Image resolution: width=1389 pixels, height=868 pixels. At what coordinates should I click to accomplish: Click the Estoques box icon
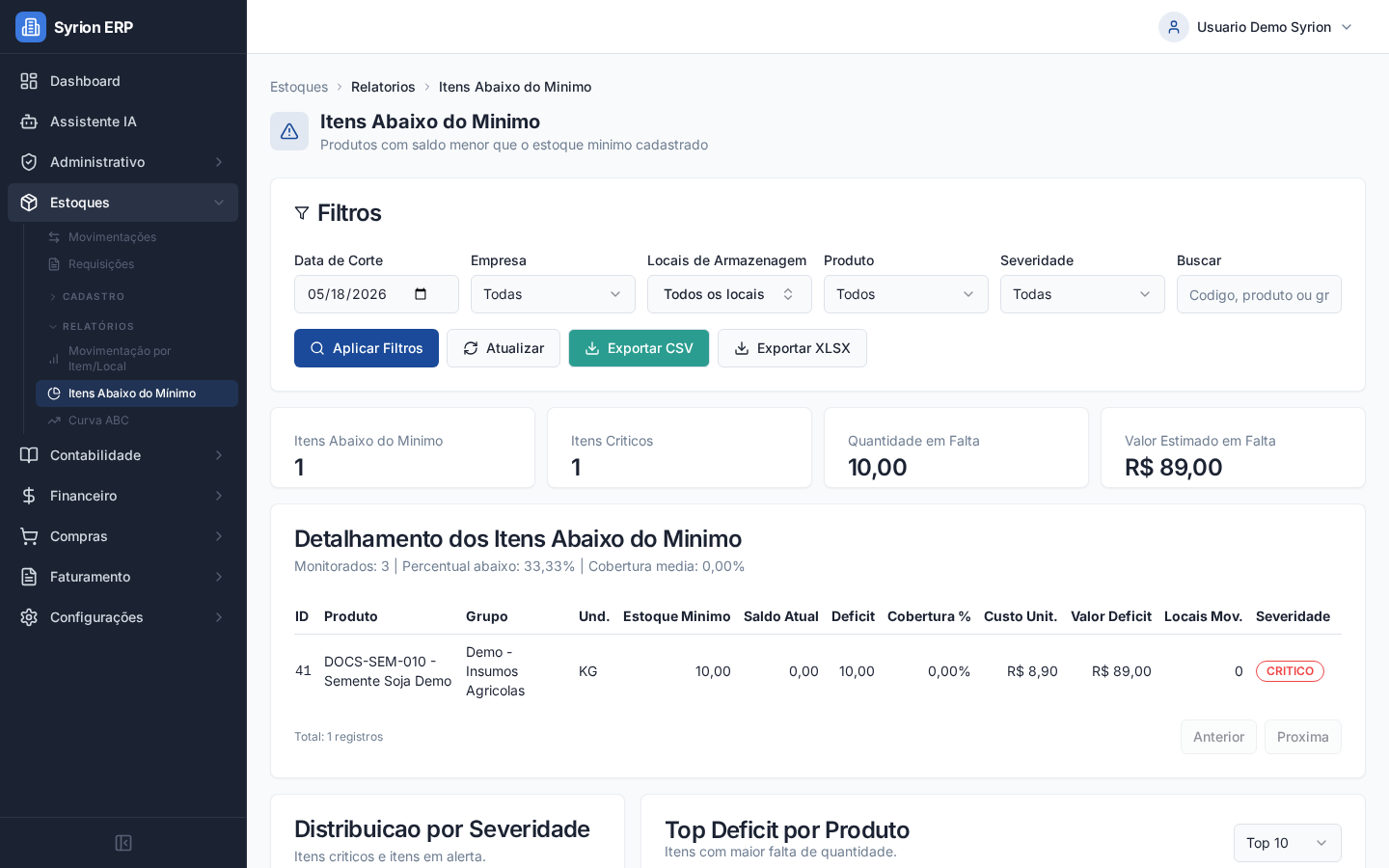(29, 203)
